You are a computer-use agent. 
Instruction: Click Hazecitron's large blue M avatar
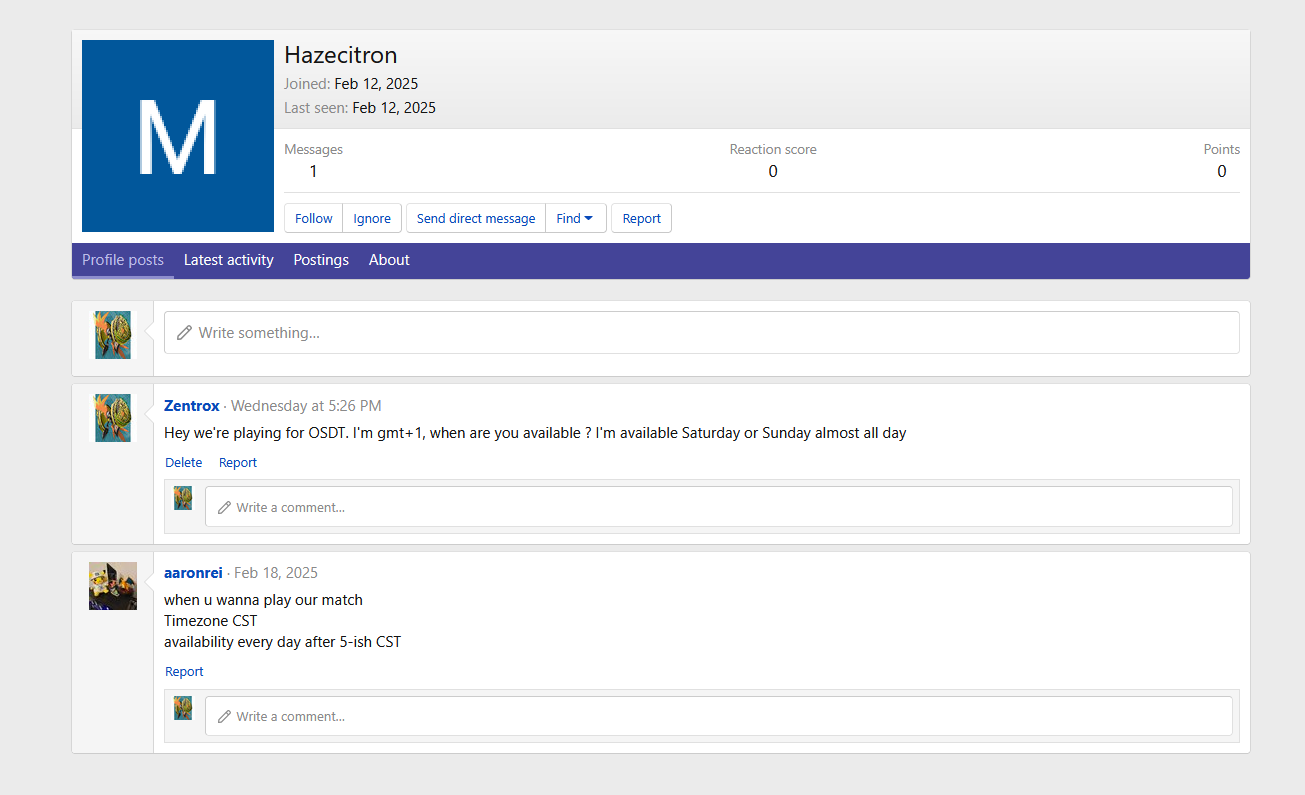(x=177, y=136)
